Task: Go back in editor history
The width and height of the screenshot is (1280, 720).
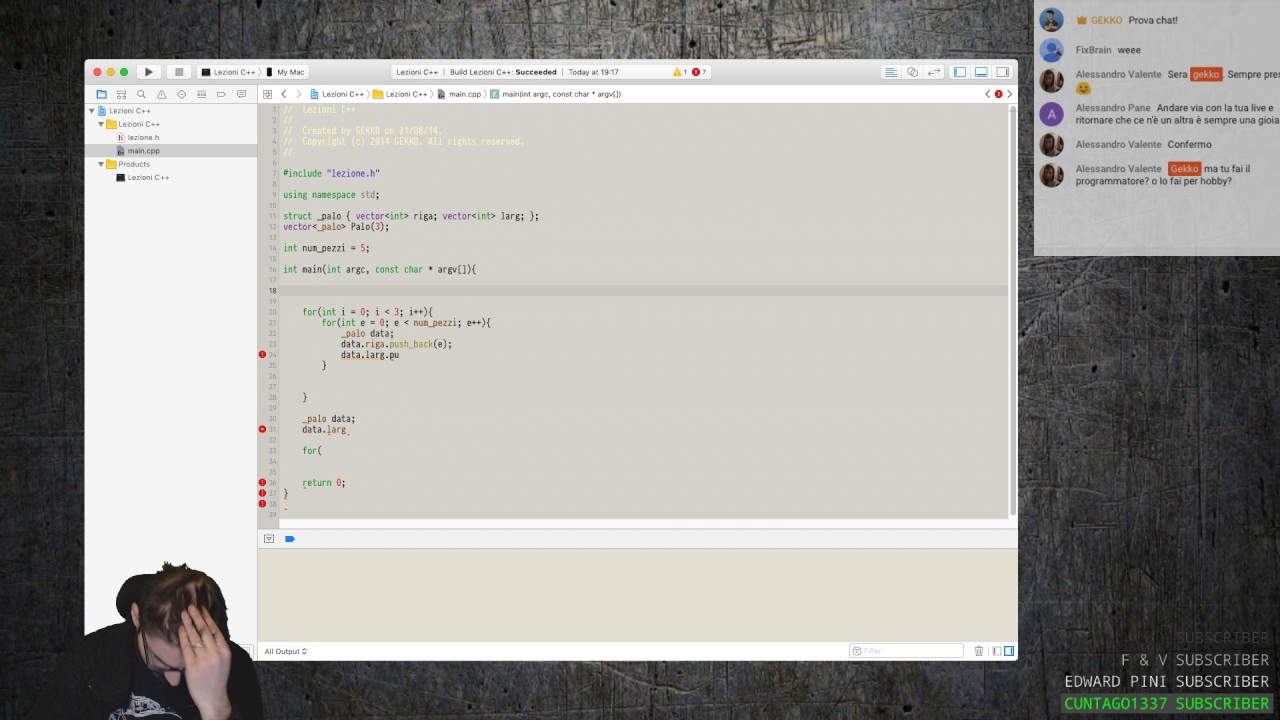Action: point(284,94)
